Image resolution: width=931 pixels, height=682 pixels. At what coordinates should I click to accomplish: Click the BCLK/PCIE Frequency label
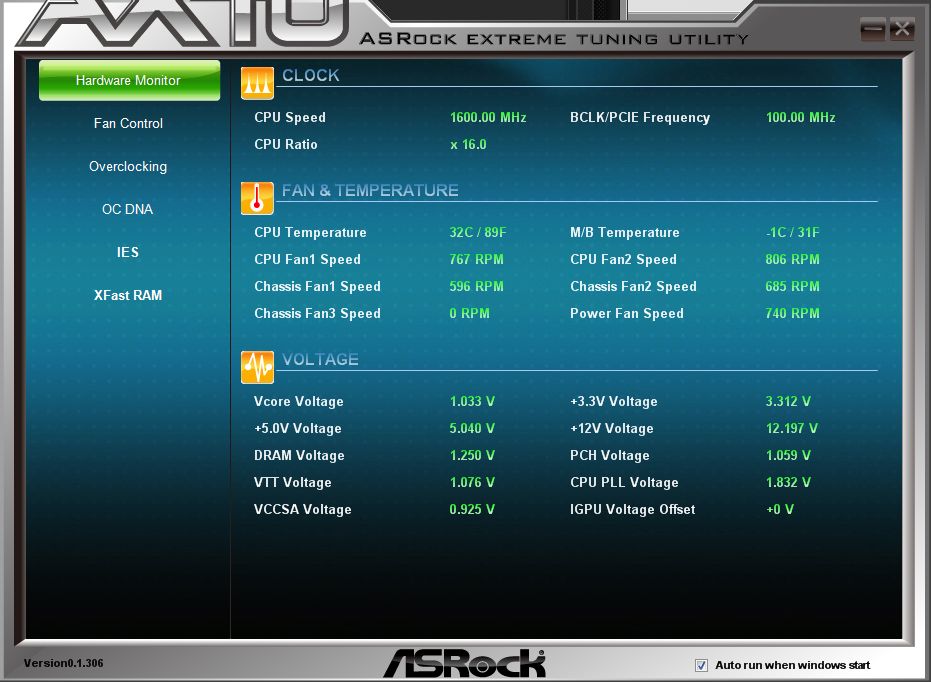[640, 118]
